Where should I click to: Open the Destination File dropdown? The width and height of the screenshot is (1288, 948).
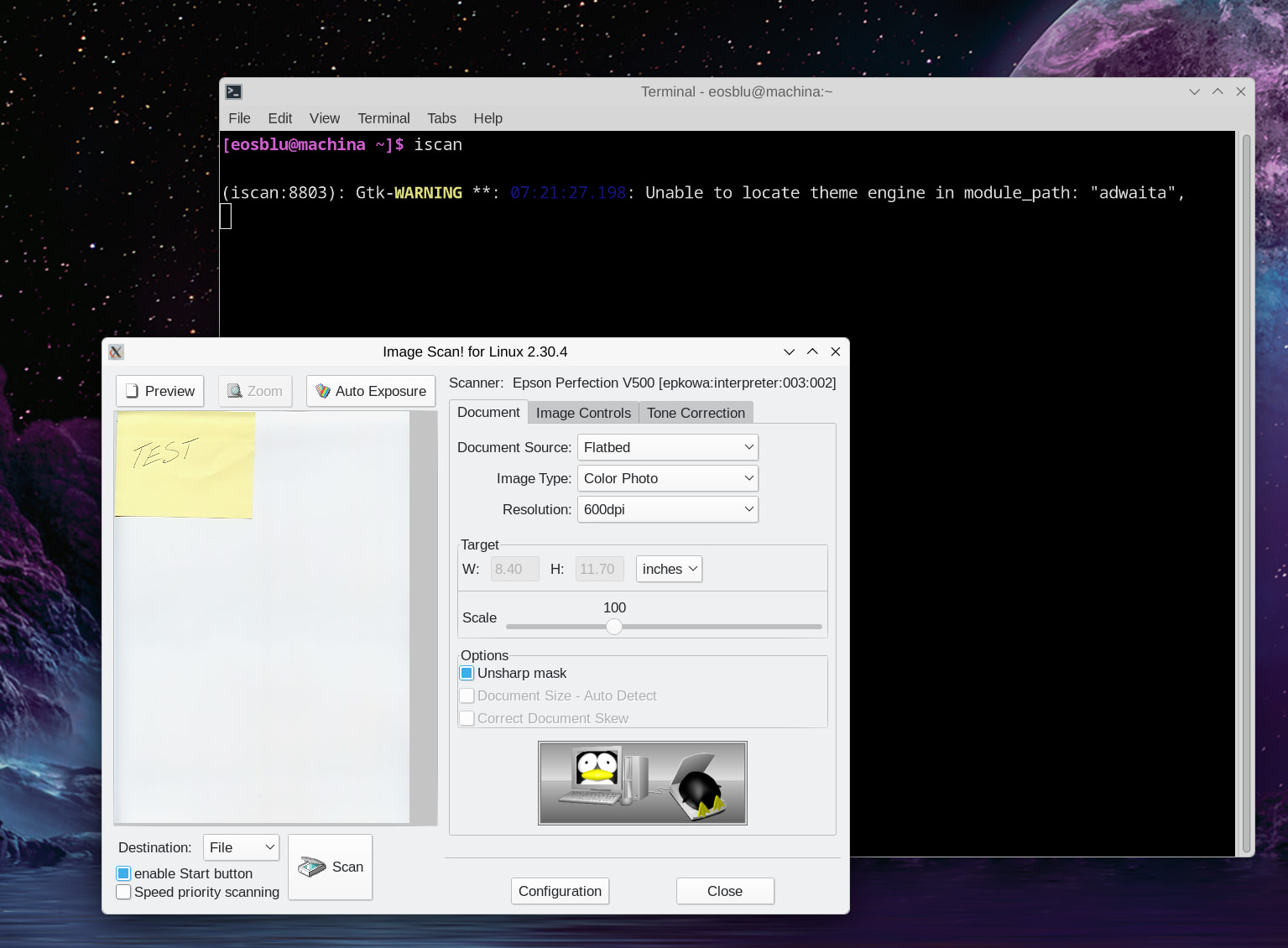241,847
